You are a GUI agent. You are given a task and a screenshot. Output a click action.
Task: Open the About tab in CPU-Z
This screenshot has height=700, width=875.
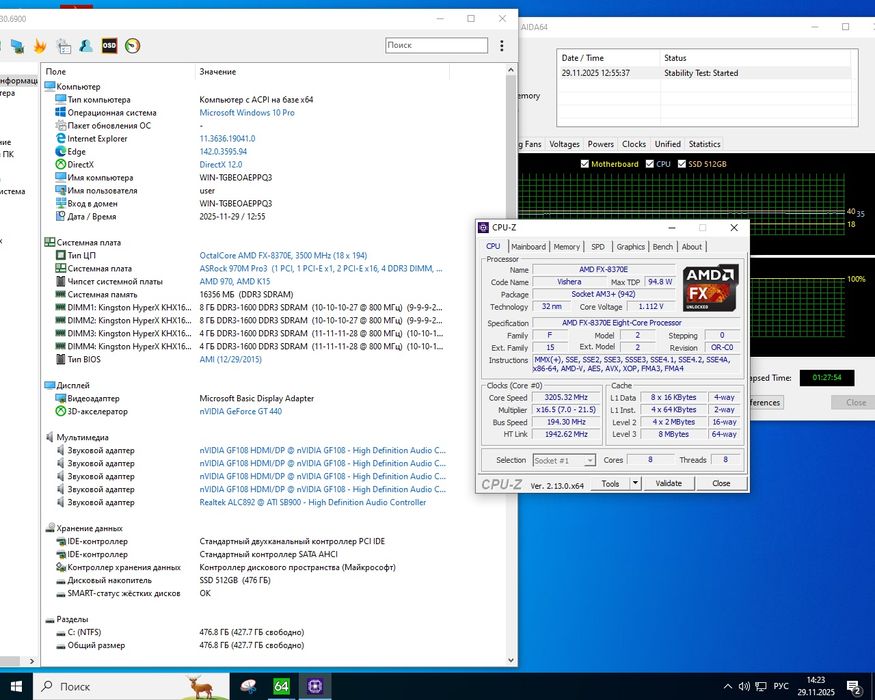coord(691,247)
